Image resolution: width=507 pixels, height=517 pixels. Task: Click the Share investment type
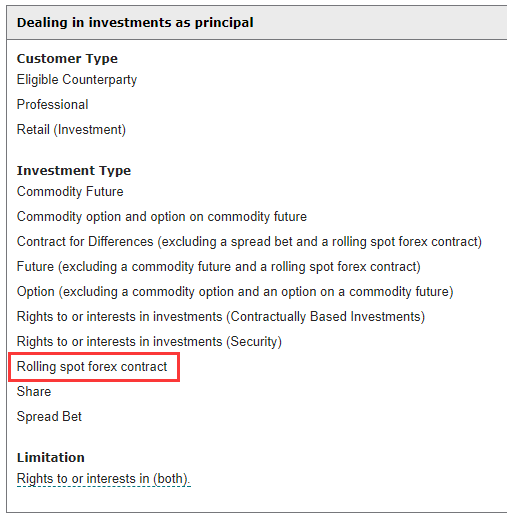point(34,392)
